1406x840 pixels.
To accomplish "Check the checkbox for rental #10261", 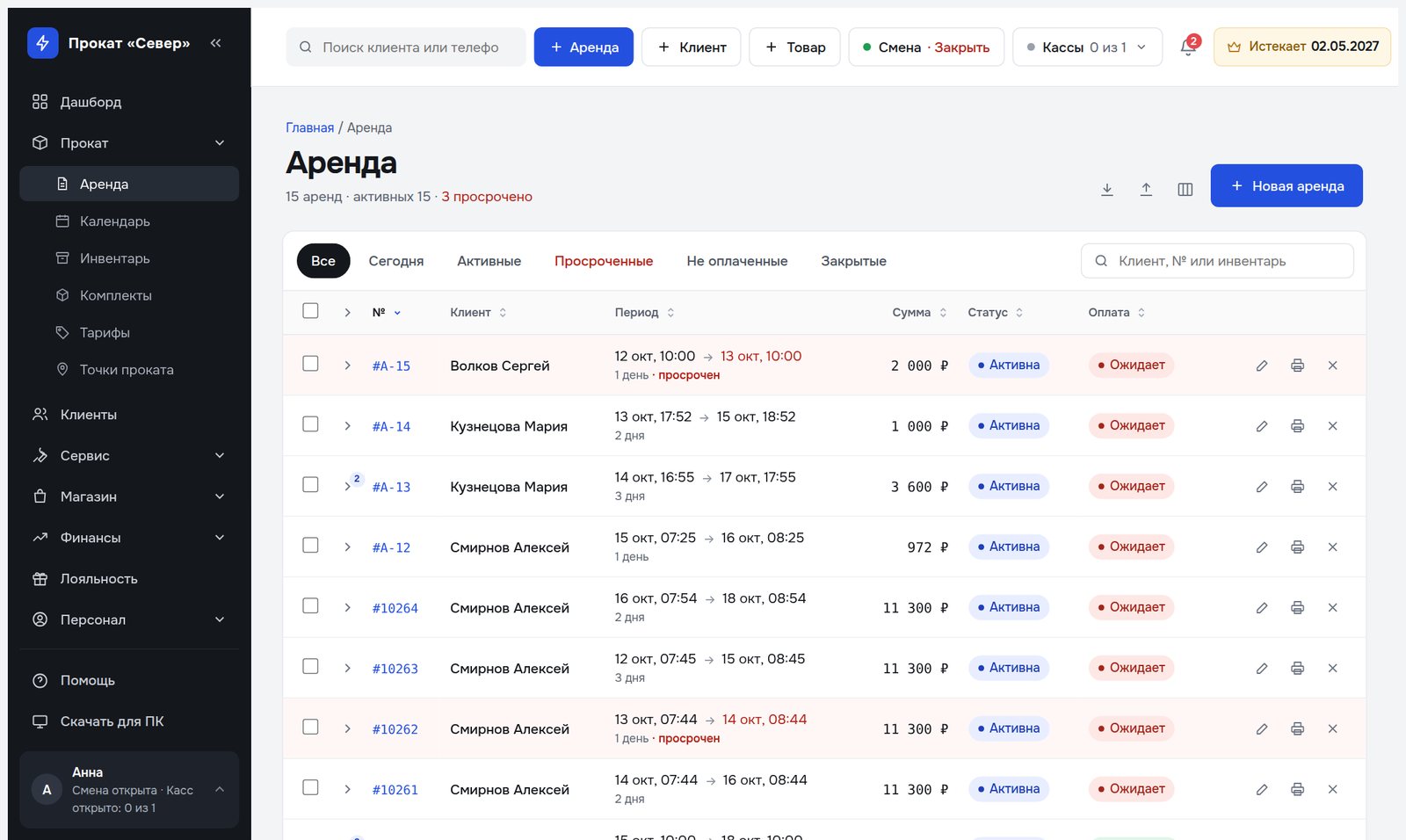I will [x=310, y=788].
